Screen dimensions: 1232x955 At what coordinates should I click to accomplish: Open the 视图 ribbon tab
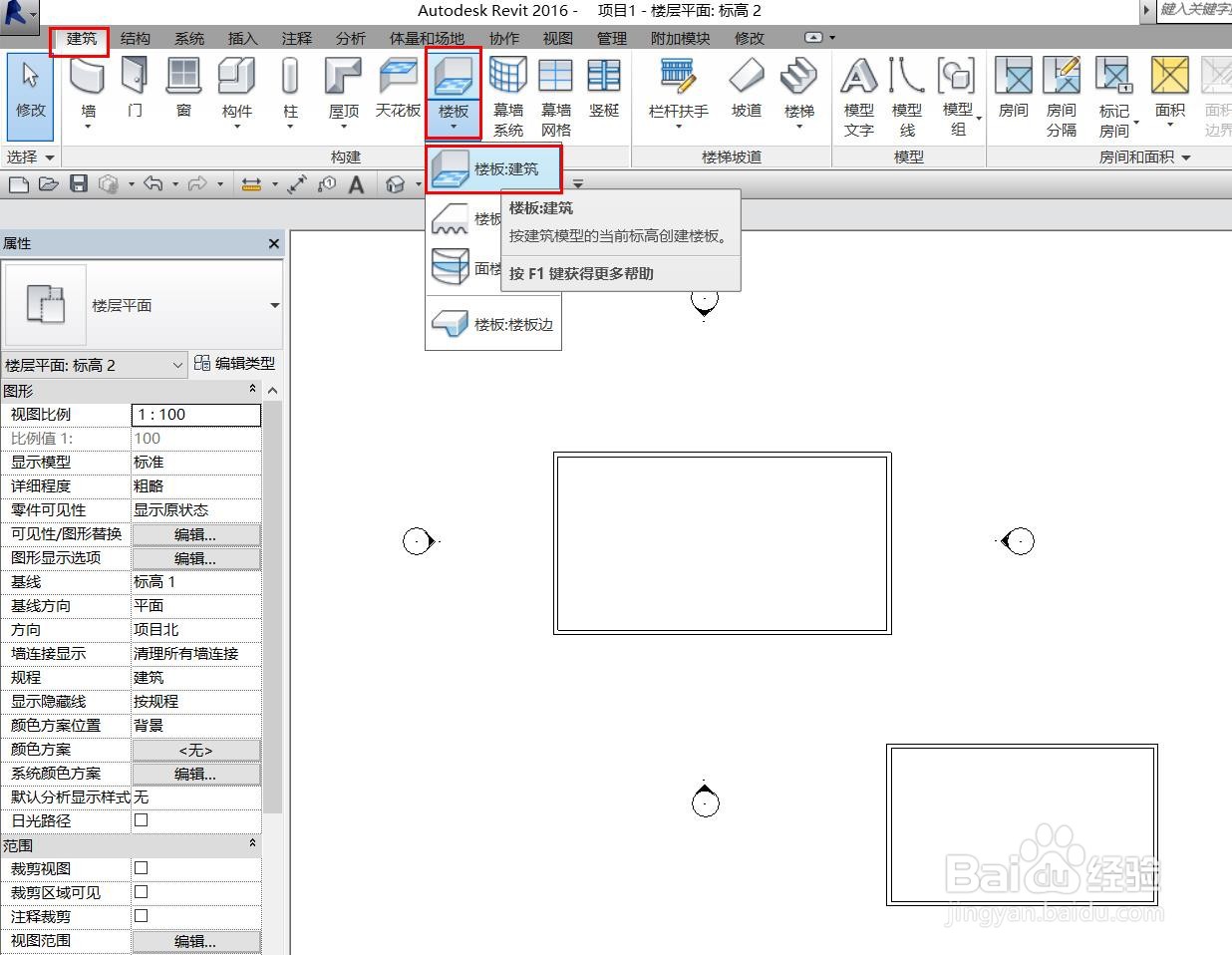[558, 39]
